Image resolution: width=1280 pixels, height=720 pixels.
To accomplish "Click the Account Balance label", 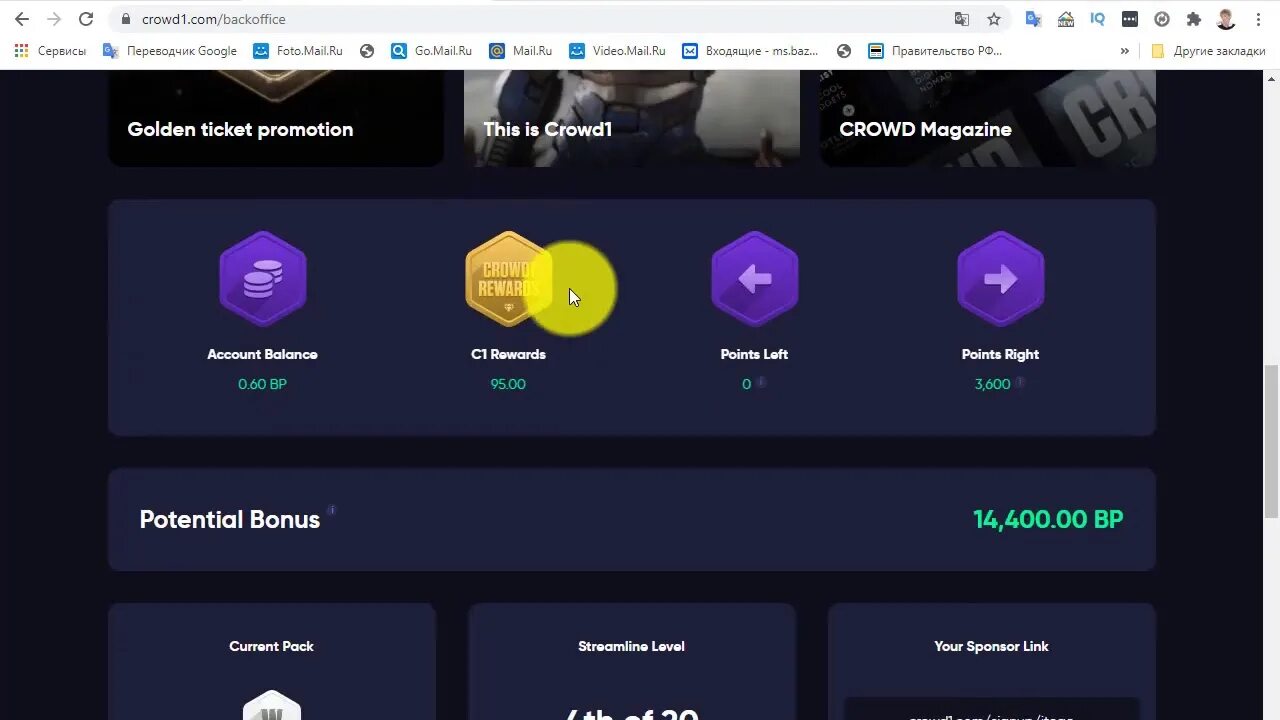I will pyautogui.click(x=263, y=354).
